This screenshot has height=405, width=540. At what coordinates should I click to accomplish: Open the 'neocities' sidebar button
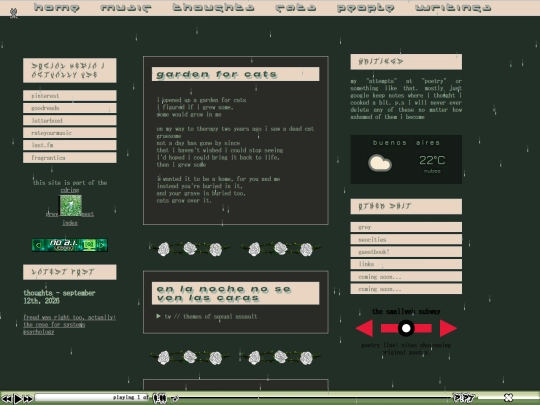pyautogui.click(x=406, y=239)
